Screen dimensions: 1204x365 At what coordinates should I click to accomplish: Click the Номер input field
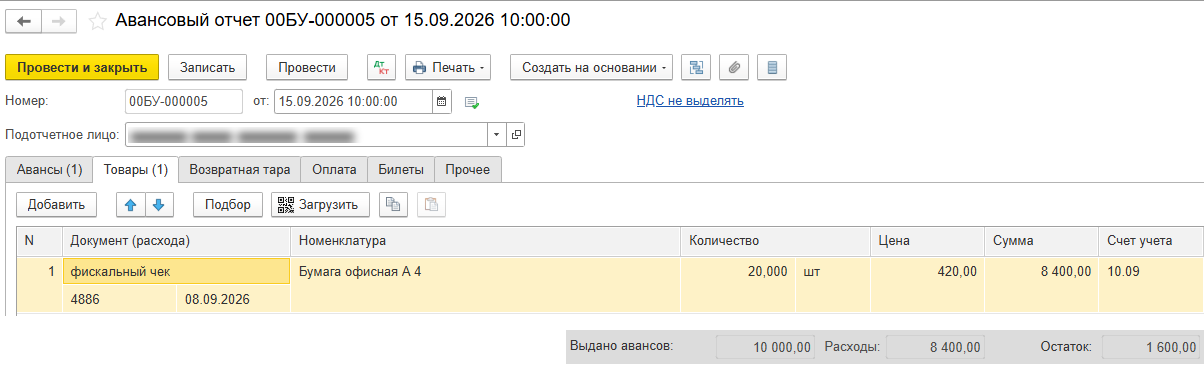(x=184, y=101)
